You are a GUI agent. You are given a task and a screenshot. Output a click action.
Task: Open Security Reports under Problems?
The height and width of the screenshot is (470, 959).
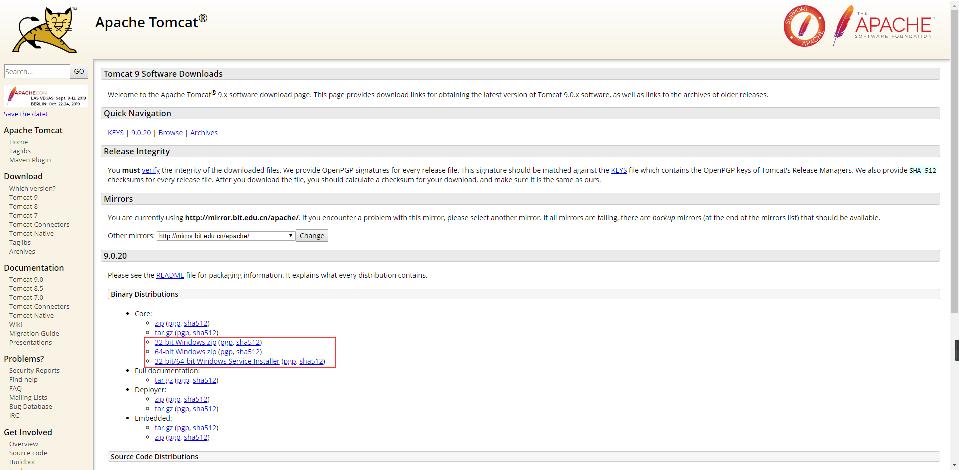coord(34,370)
